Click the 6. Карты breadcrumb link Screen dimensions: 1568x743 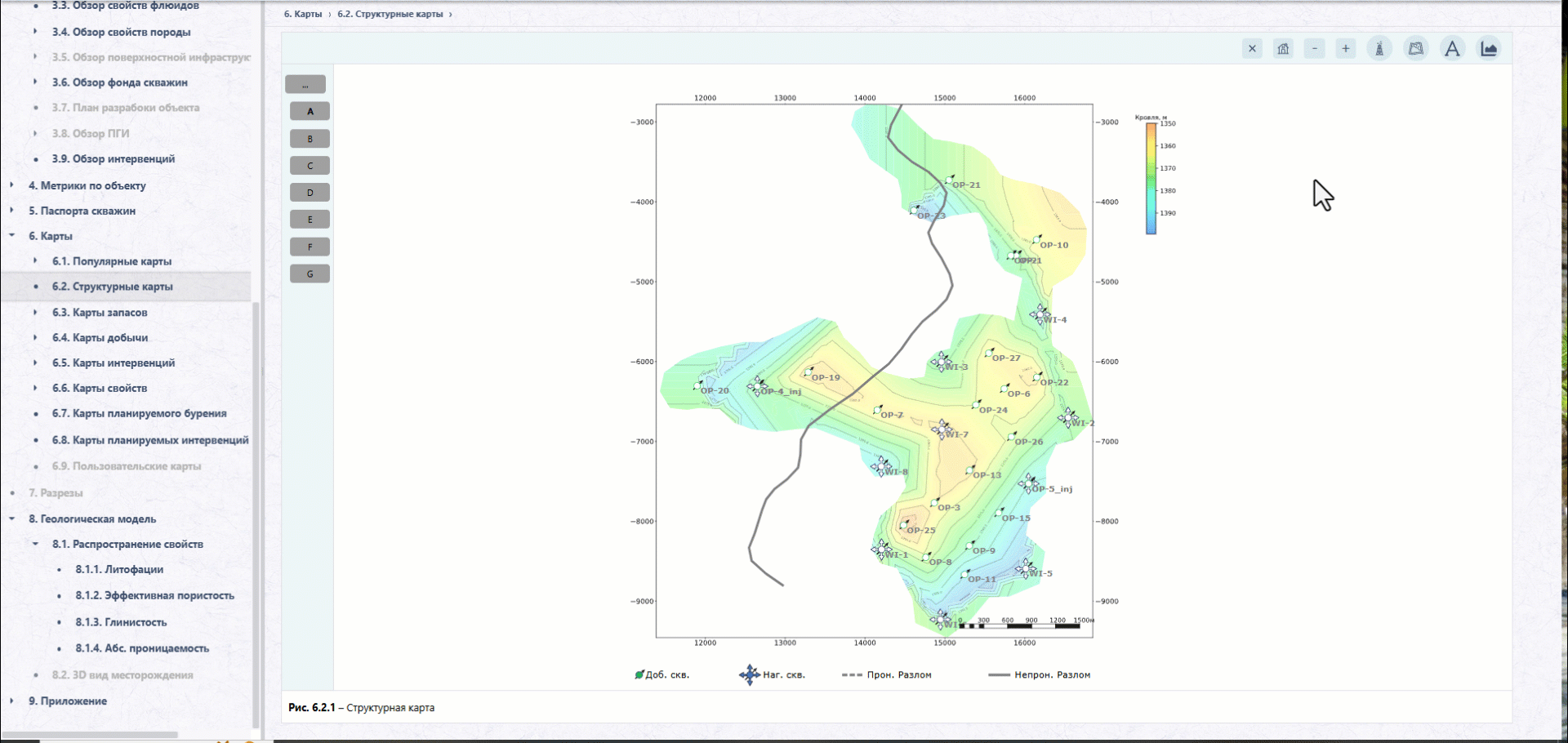pyautogui.click(x=303, y=14)
